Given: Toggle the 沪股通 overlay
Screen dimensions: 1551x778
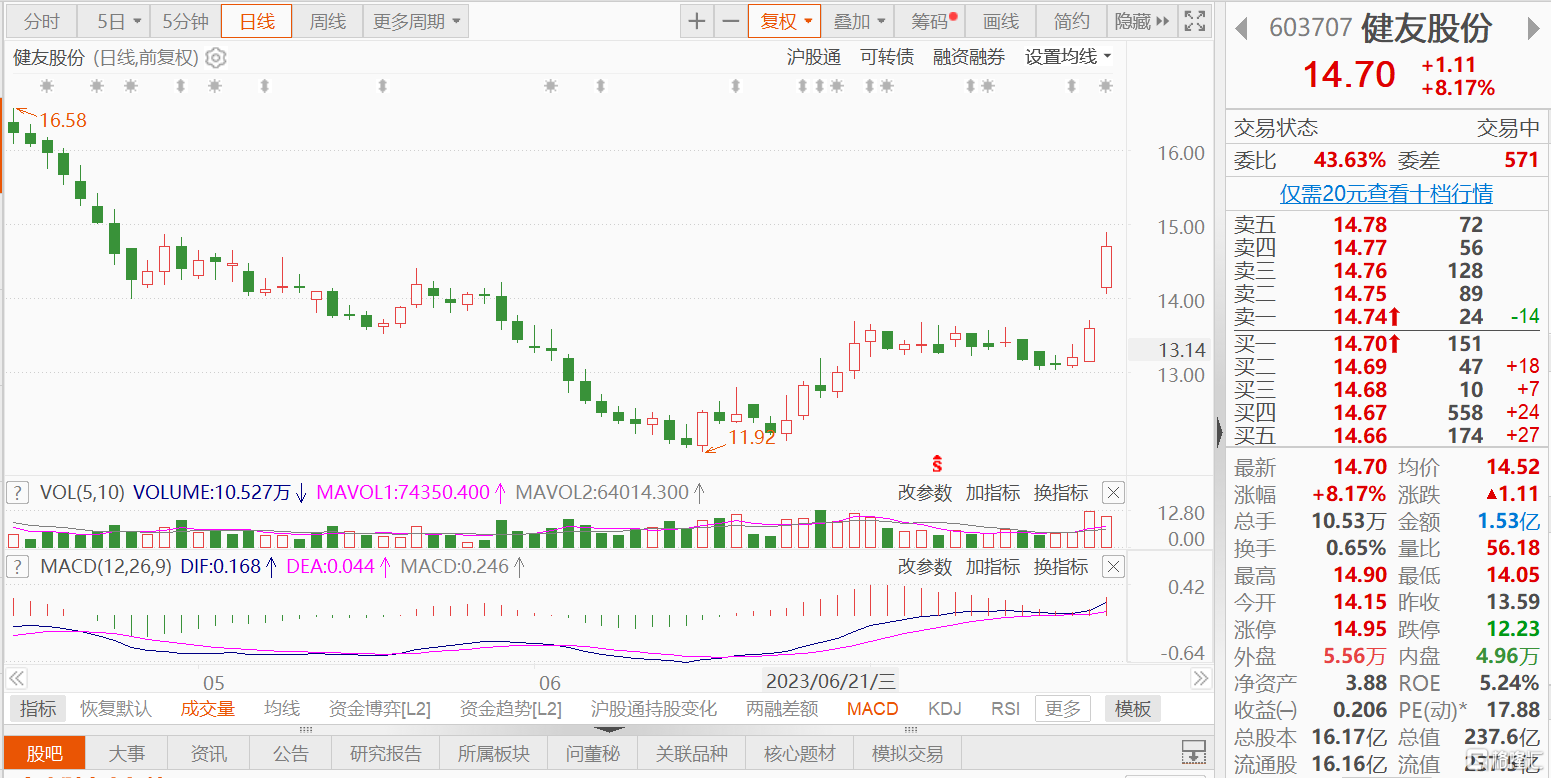Looking at the screenshot, I should 813,57.
